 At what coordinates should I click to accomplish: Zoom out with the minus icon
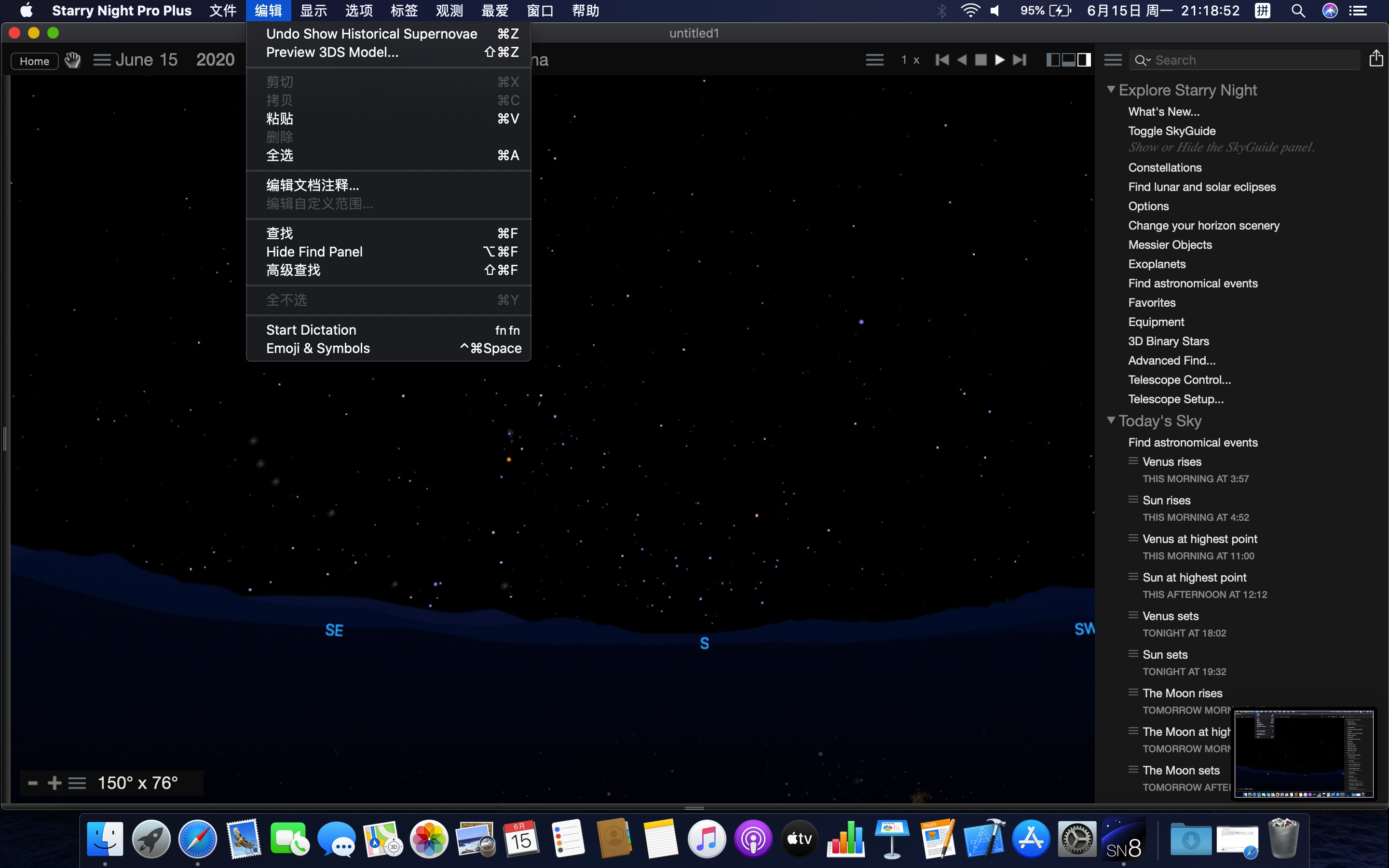(33, 783)
